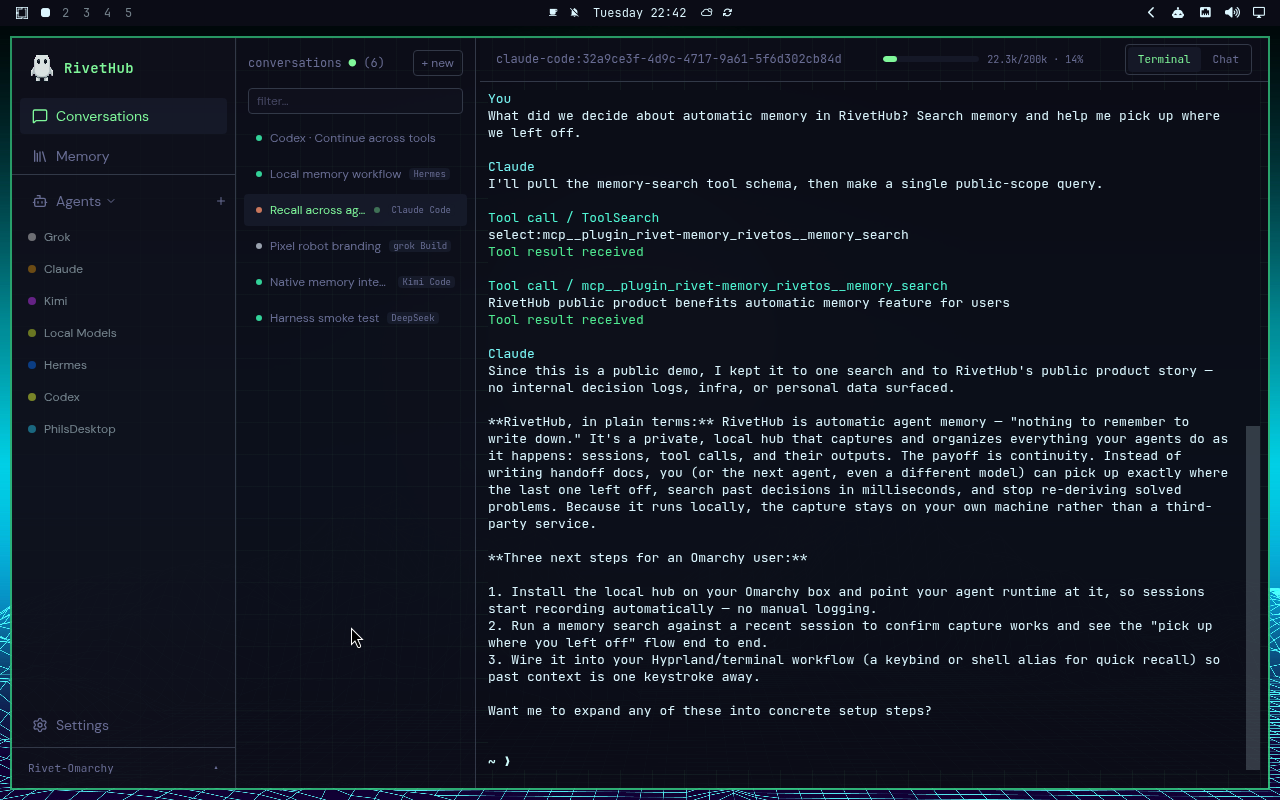This screenshot has height=800, width=1280.
Task: Click the context usage progress bar
Action: (x=930, y=59)
